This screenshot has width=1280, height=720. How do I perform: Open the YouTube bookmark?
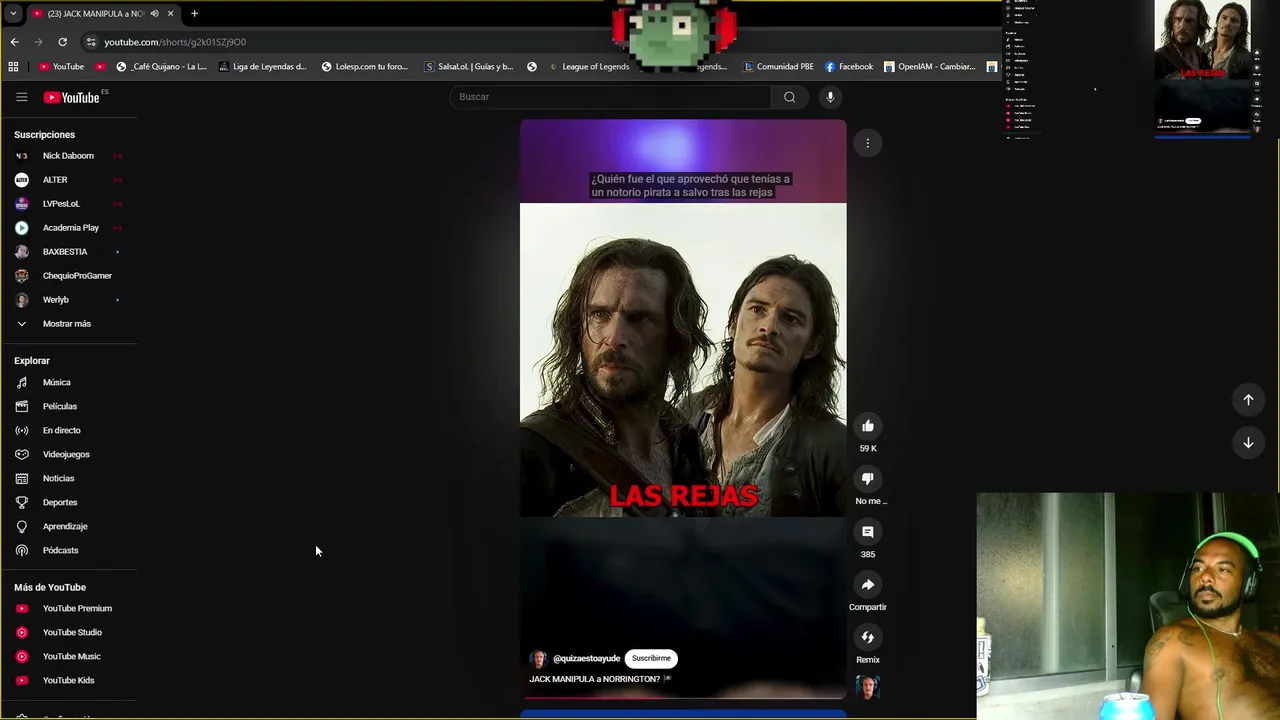tap(61, 67)
